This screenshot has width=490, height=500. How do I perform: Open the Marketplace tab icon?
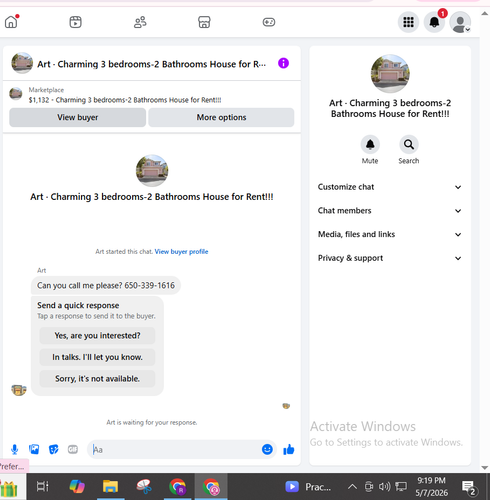tap(204, 22)
